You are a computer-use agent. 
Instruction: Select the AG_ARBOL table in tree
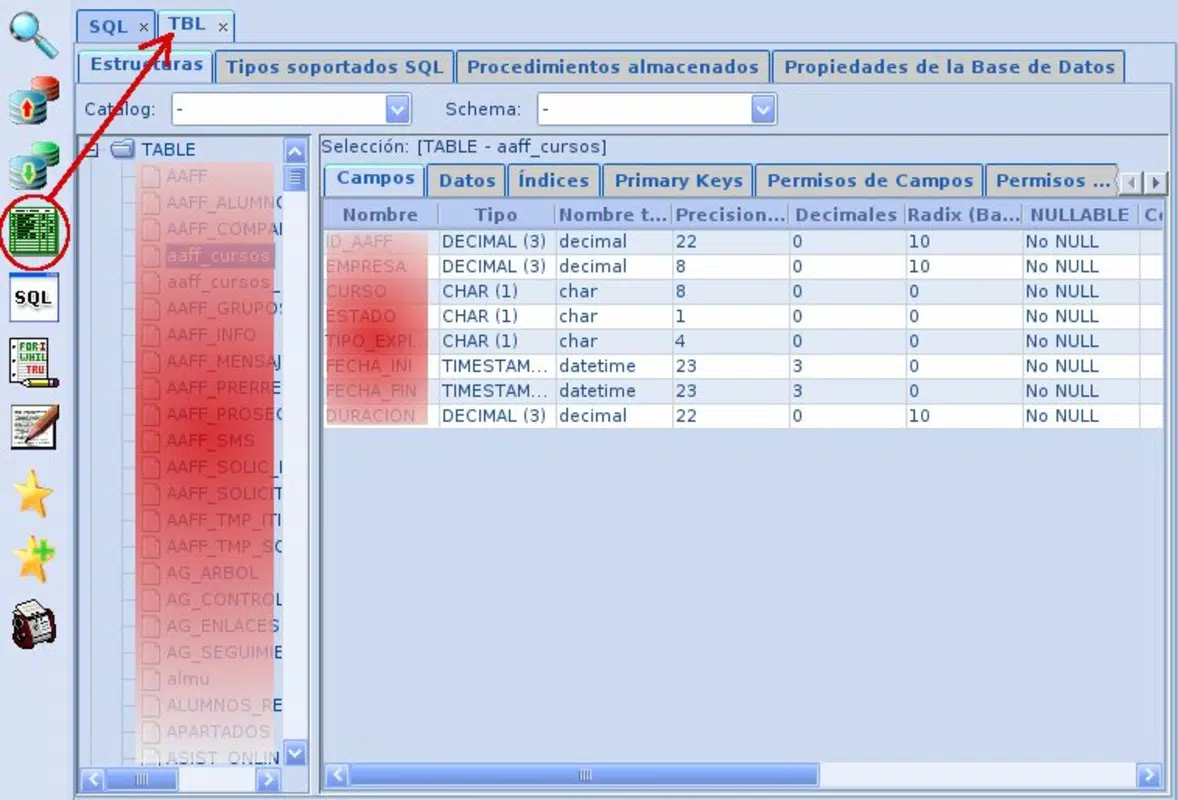(212, 573)
